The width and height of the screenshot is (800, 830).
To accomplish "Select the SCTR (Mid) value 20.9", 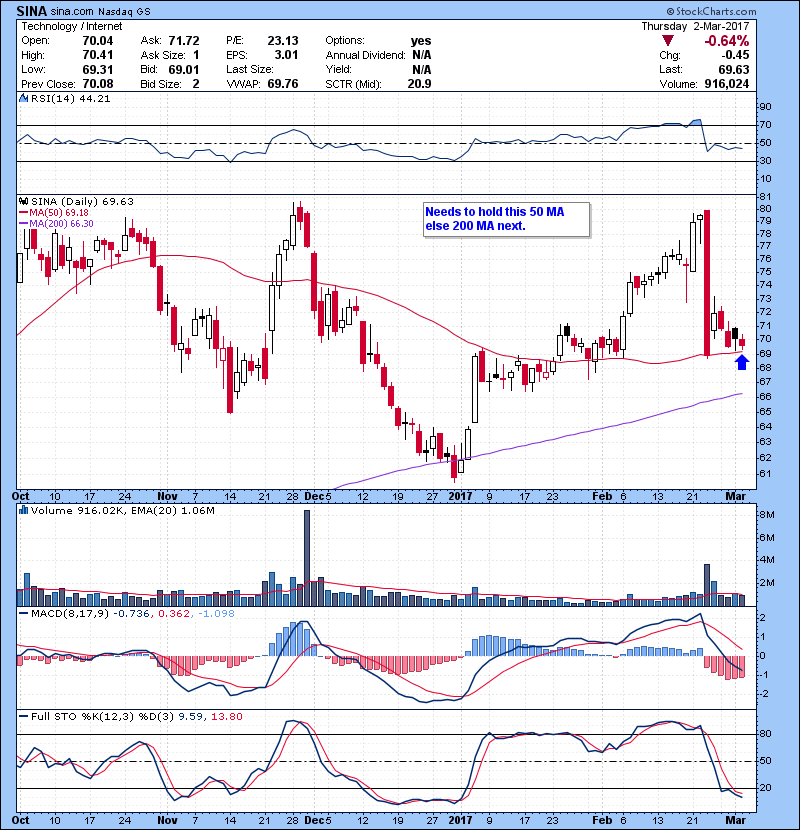I will (419, 84).
